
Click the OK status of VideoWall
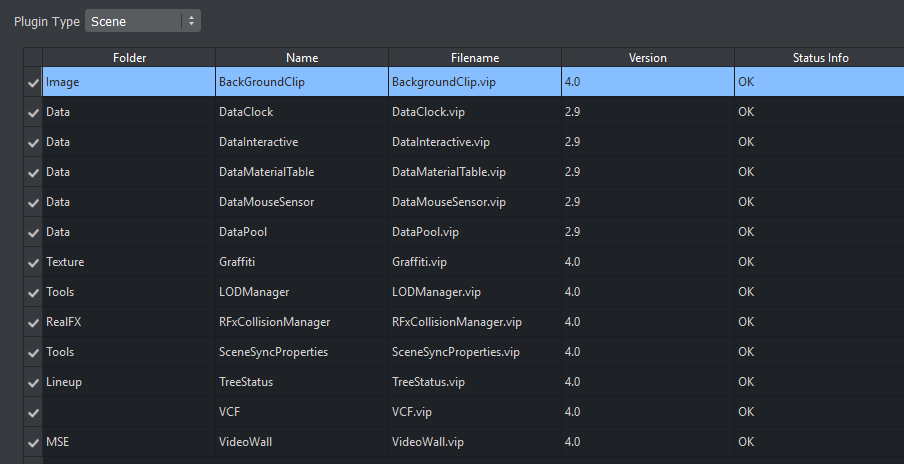click(746, 442)
